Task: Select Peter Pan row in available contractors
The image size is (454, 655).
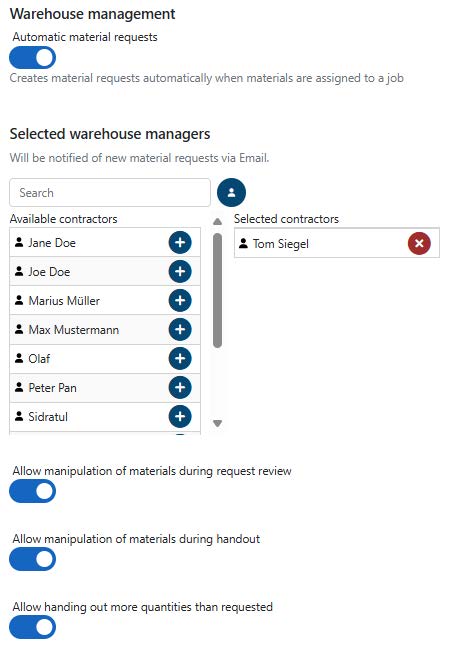Action: pyautogui.click(x=105, y=388)
